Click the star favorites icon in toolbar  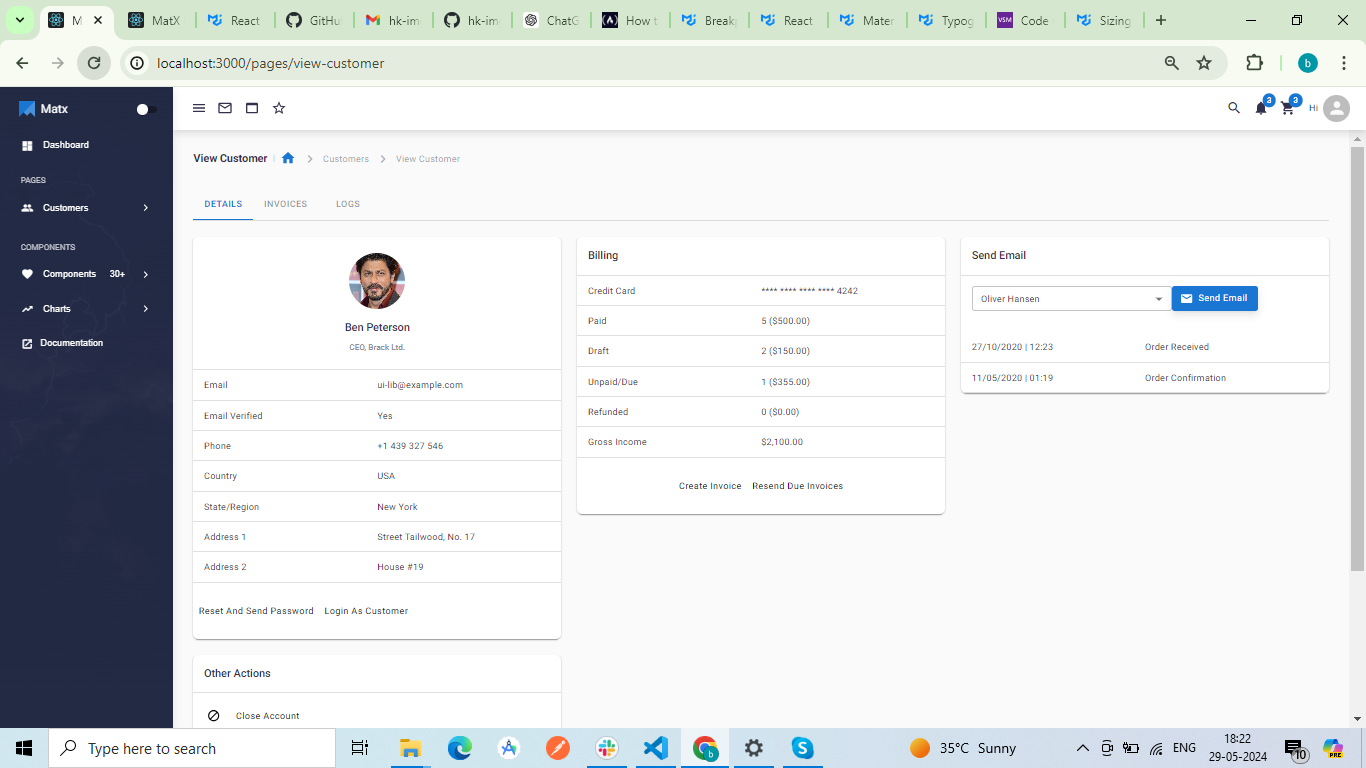279,108
